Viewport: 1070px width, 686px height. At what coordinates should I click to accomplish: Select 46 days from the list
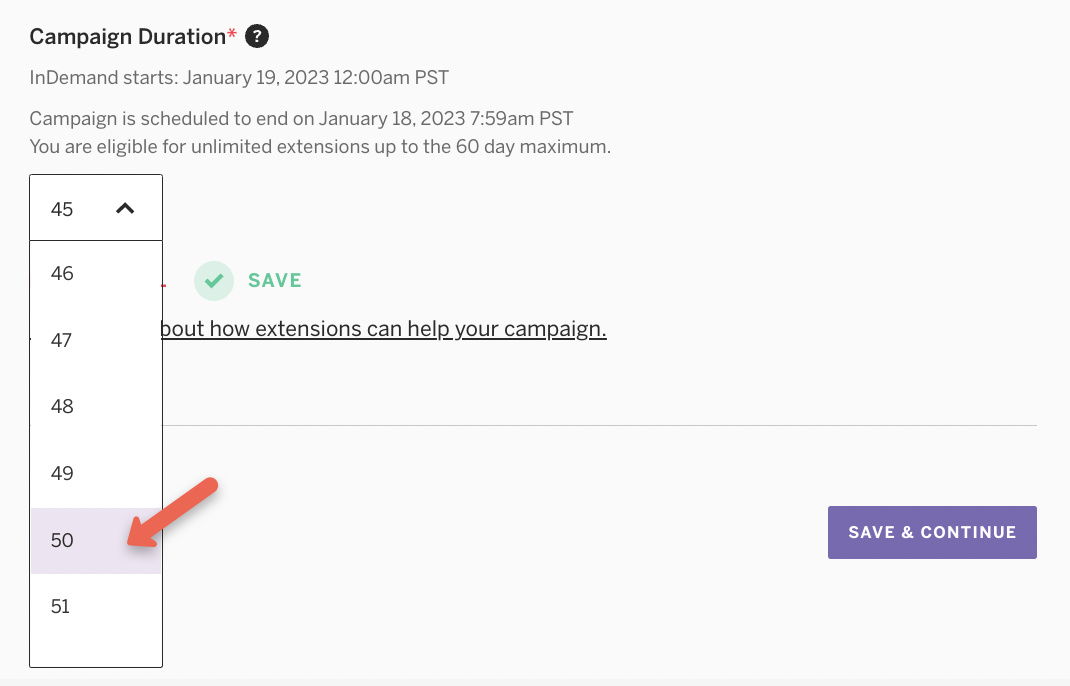62,273
